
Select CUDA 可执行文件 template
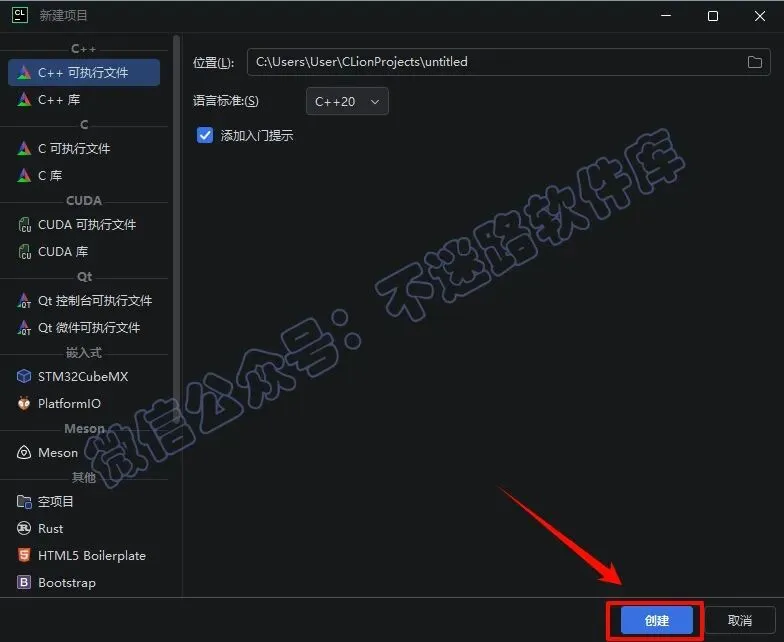[84, 224]
